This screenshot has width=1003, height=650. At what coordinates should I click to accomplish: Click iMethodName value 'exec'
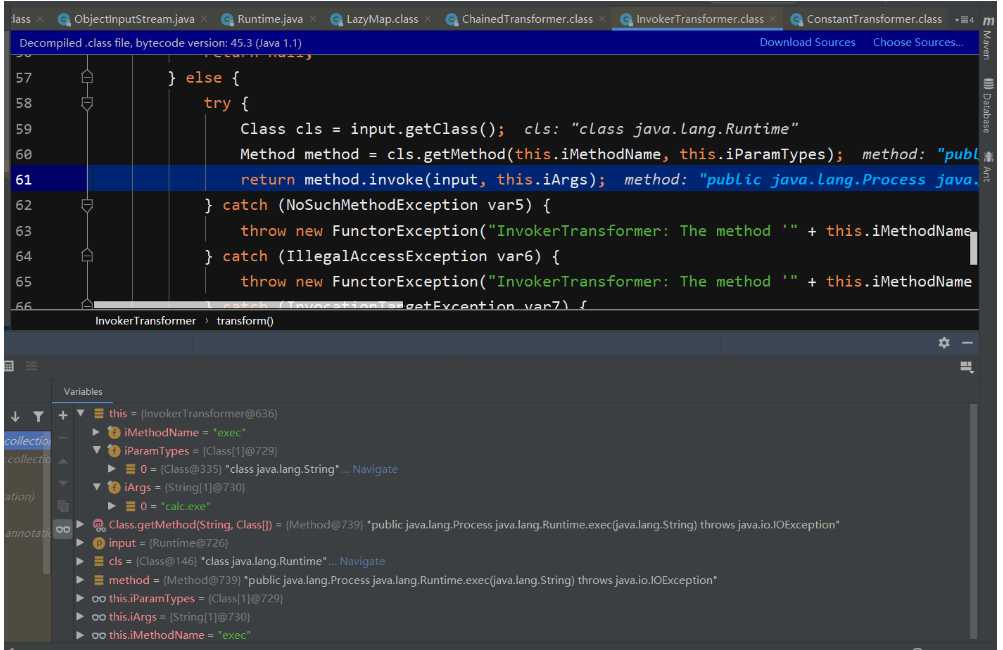pyautogui.click(x=229, y=432)
